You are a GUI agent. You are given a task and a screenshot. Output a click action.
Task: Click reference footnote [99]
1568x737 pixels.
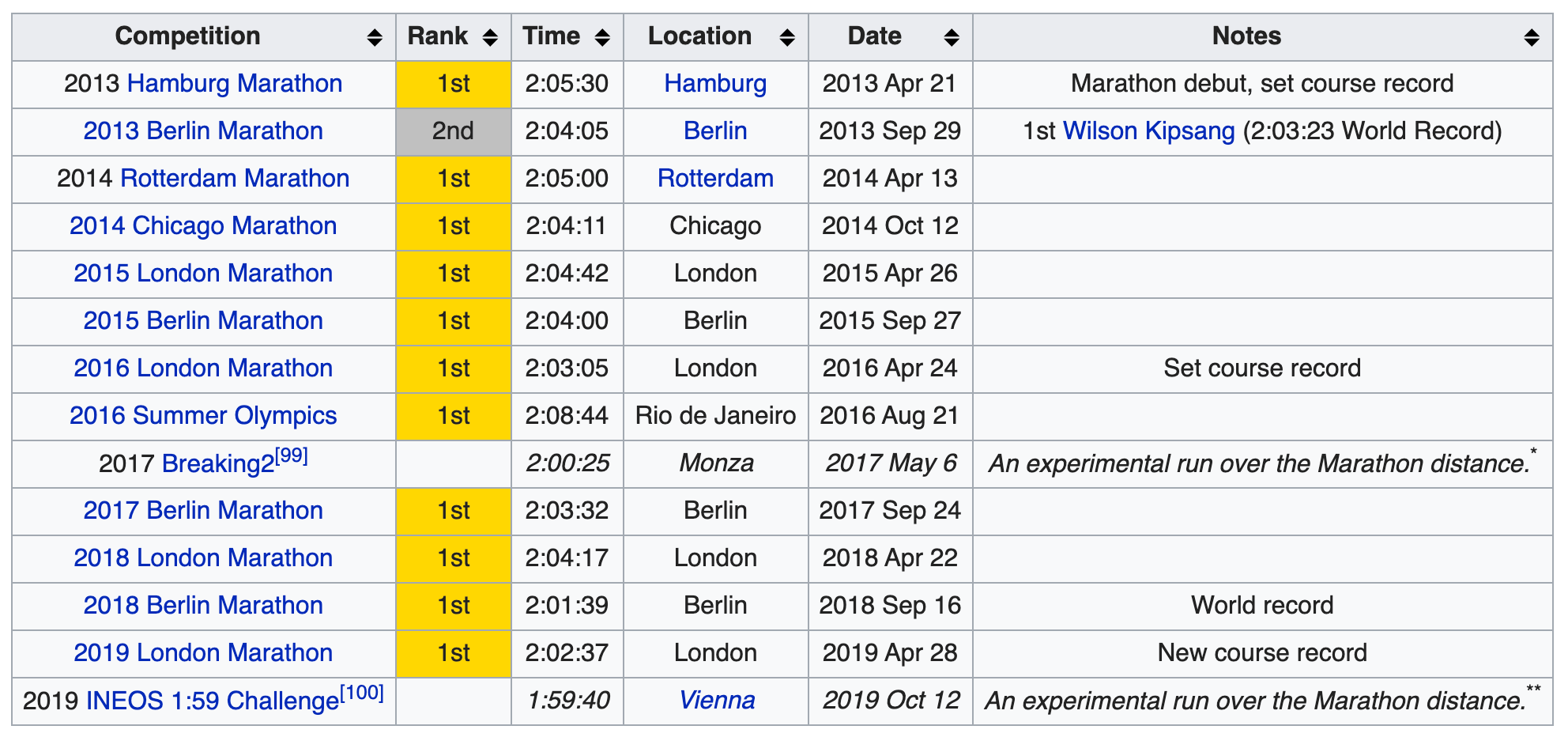[x=291, y=456]
